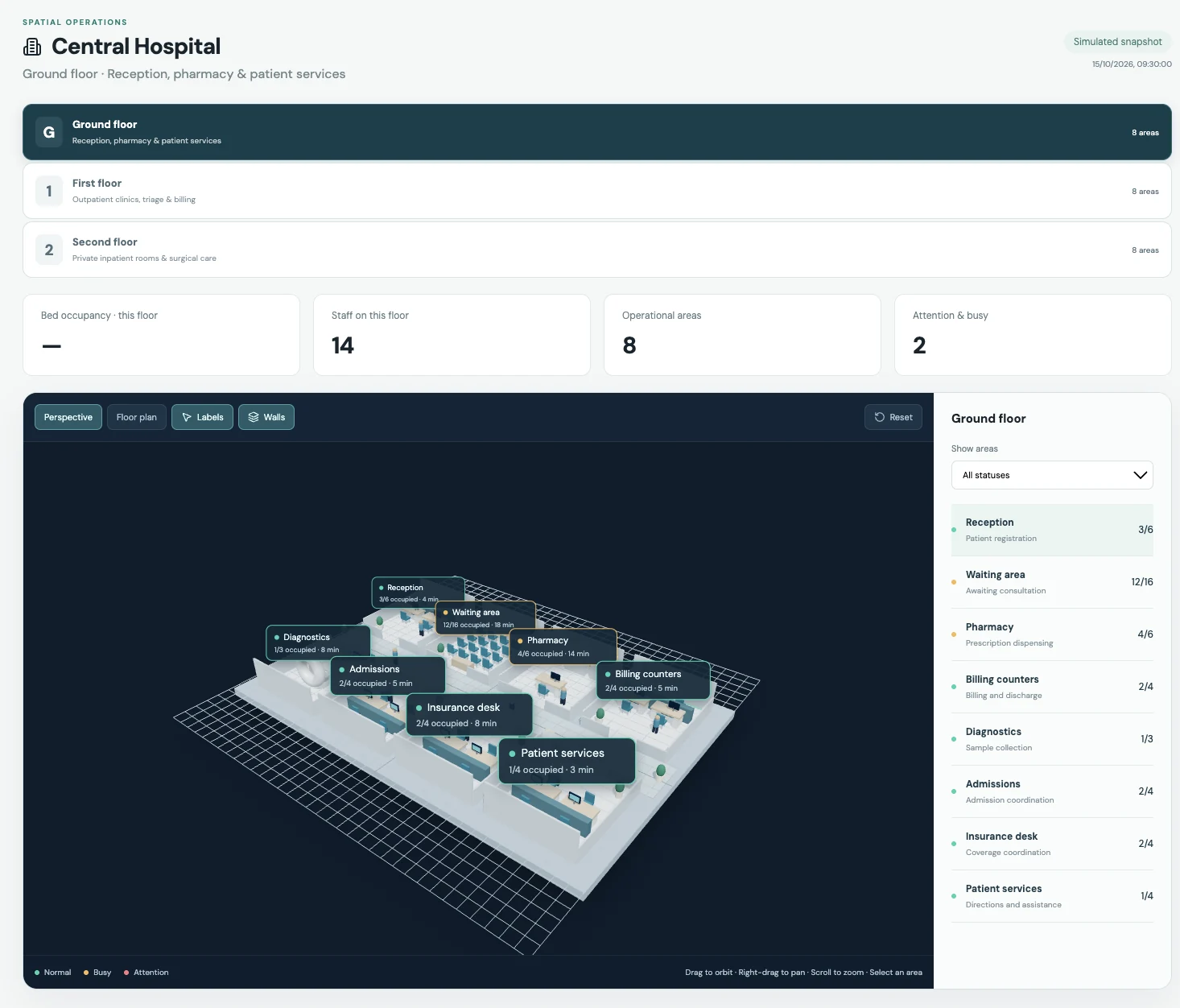1180x1008 pixels.
Task: Click the Pharmacy label in the 3D view
Action: coord(563,647)
